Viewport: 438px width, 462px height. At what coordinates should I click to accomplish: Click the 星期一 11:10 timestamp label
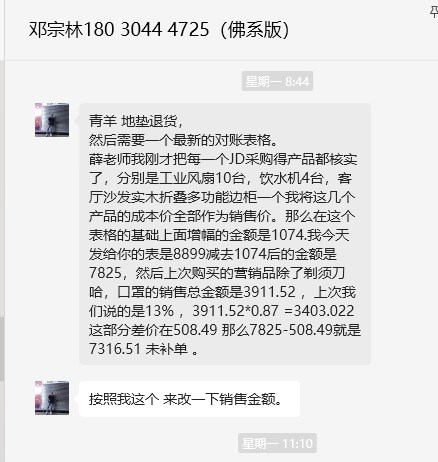tap(277, 443)
